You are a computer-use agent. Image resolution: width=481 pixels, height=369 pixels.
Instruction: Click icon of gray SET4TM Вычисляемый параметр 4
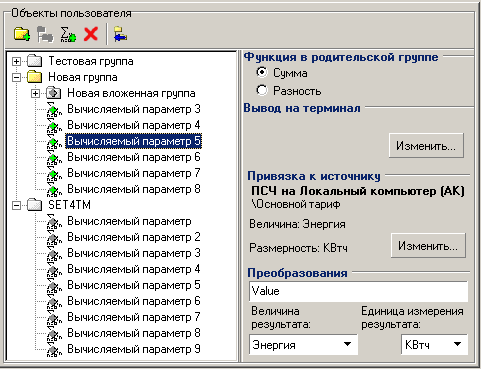[x=54, y=270]
